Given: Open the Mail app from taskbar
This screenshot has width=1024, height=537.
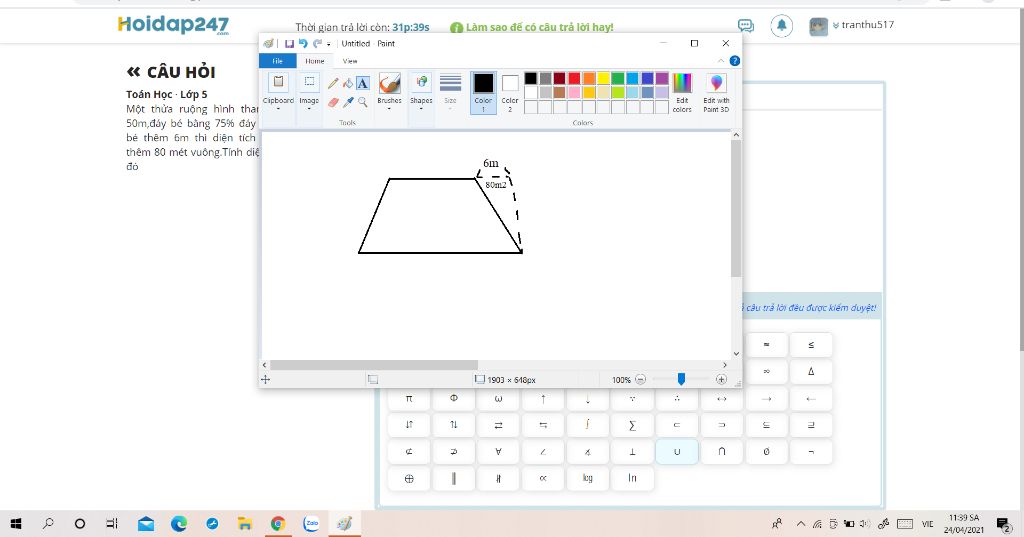Looking at the screenshot, I should 146,523.
